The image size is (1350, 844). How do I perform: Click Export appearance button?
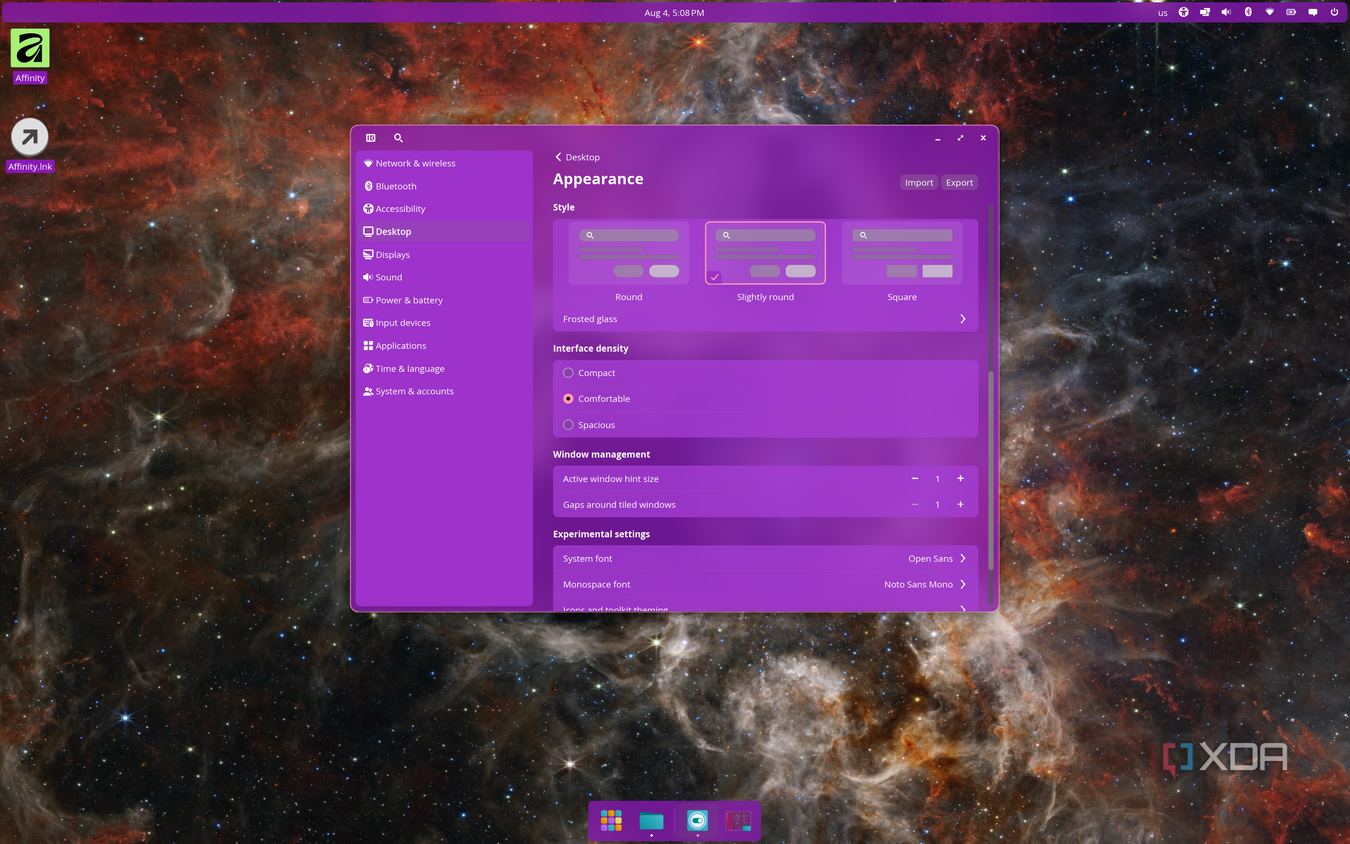pyautogui.click(x=959, y=183)
